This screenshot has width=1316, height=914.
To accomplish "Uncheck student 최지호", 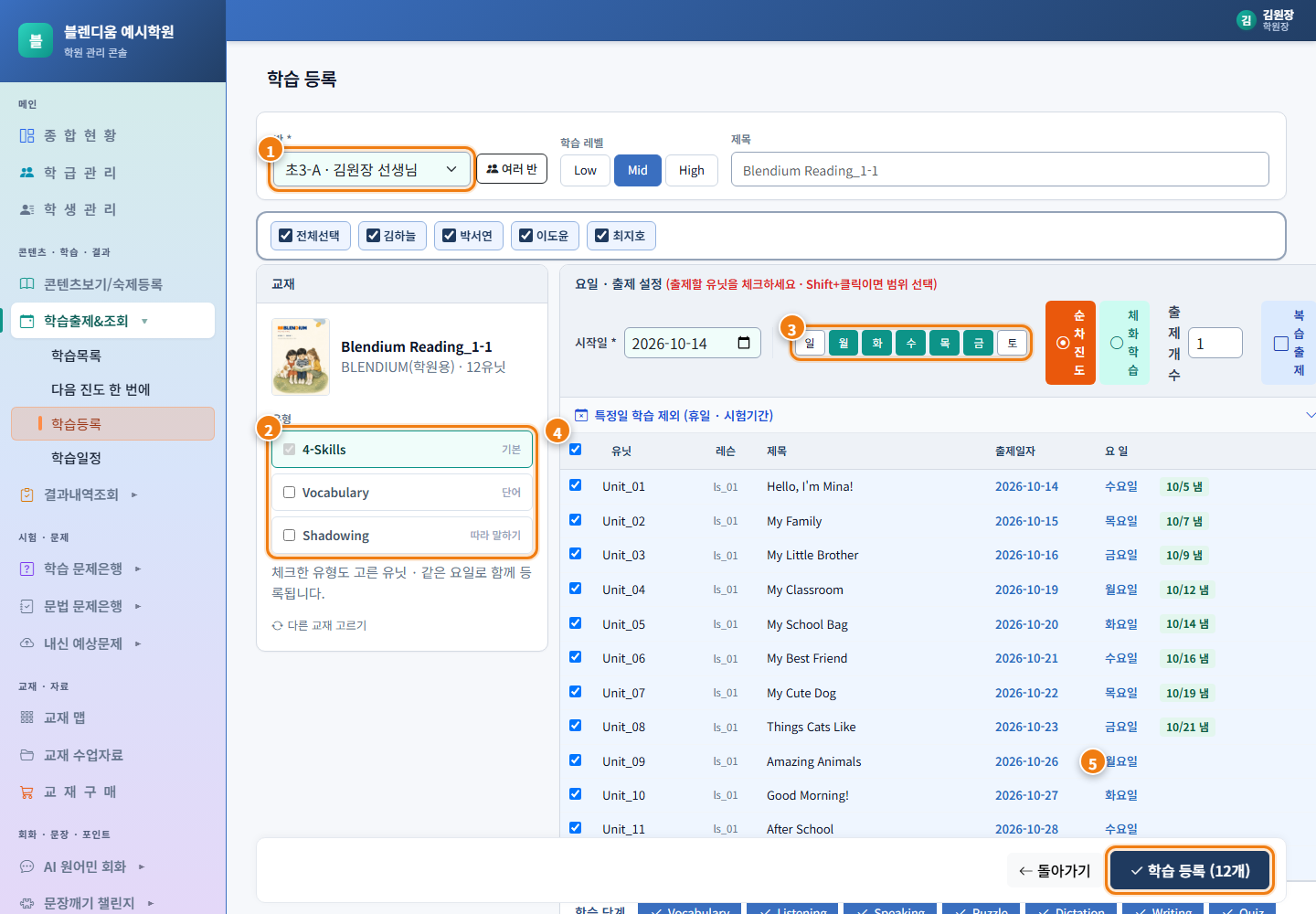I will (x=602, y=236).
